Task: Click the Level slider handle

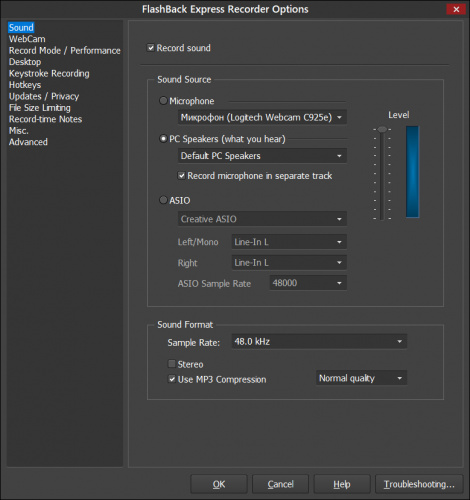Action: [x=382, y=129]
